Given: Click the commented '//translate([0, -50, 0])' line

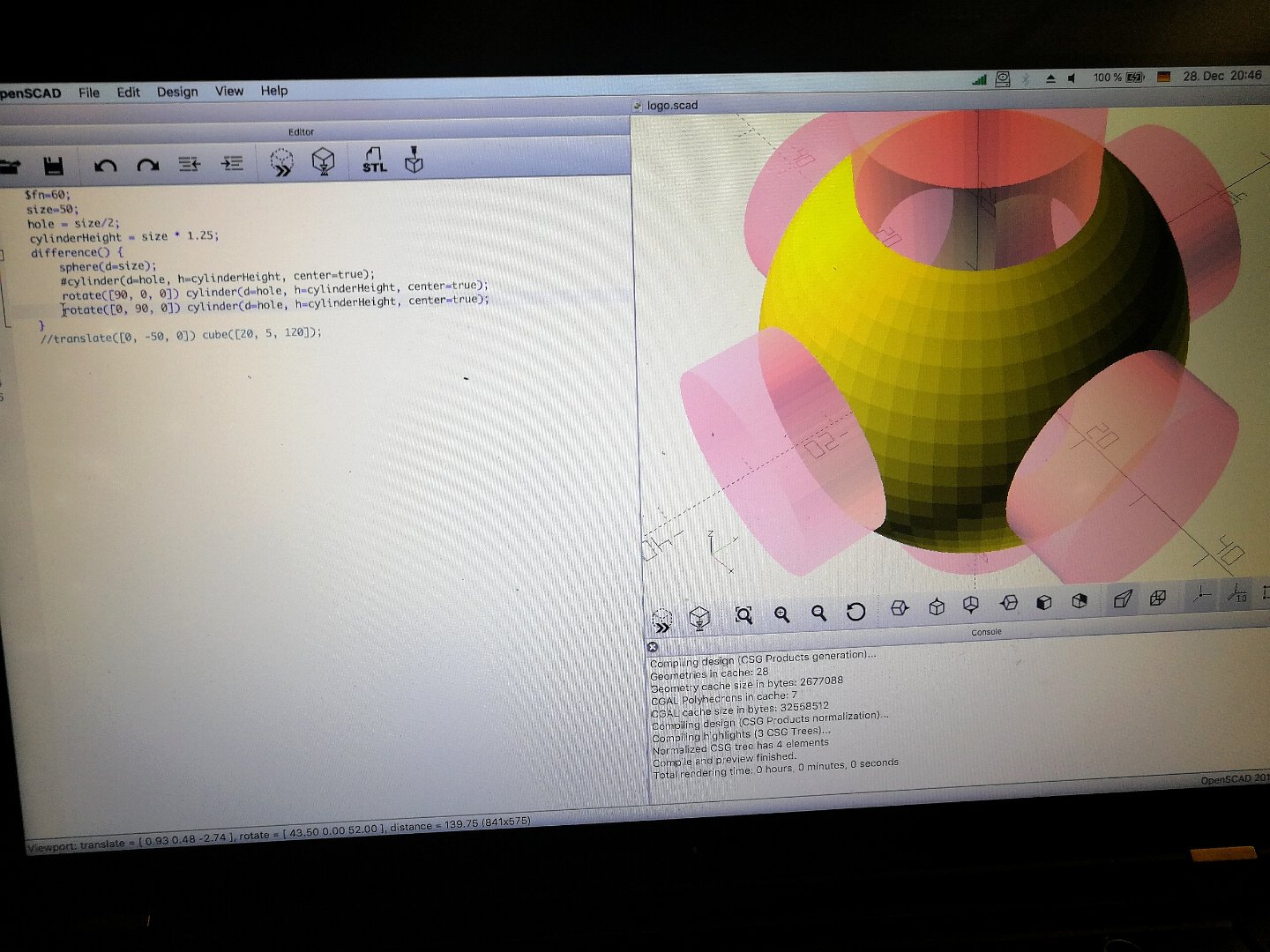Looking at the screenshot, I should (x=181, y=335).
